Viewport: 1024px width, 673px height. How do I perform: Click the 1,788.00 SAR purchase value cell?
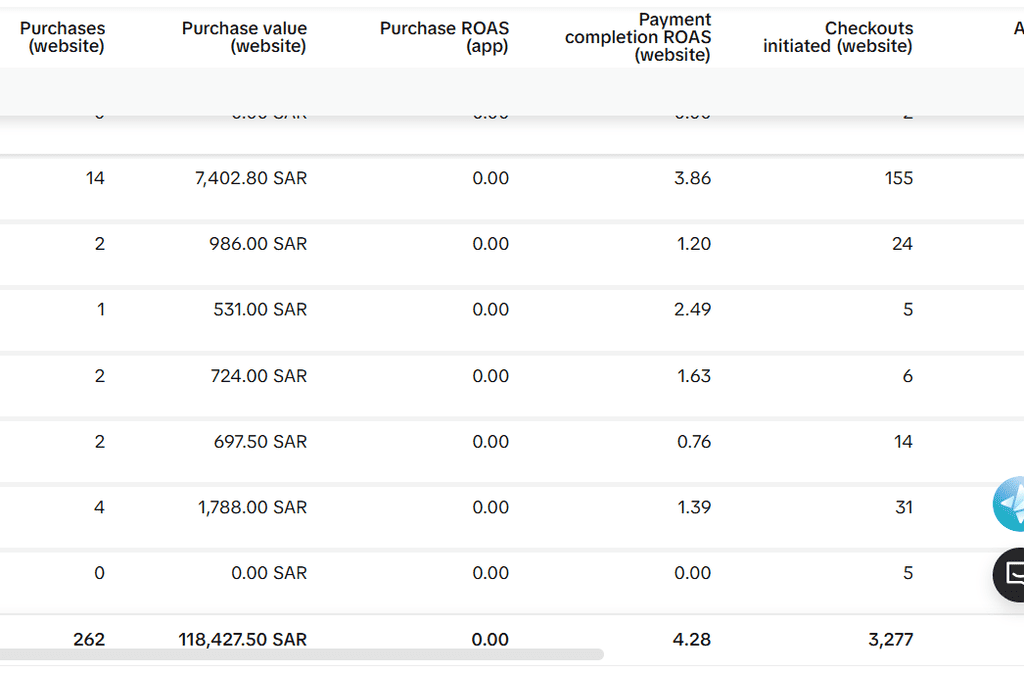pyautogui.click(x=252, y=508)
